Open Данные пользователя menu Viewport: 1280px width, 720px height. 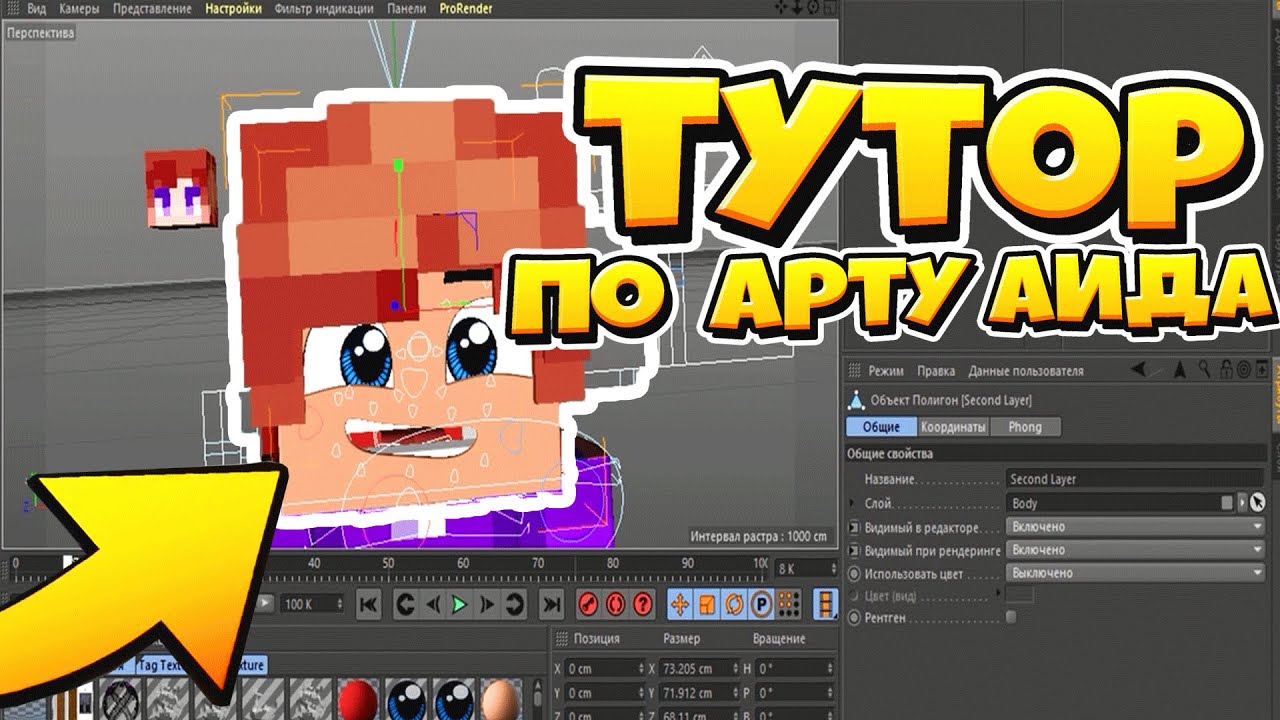click(1025, 371)
